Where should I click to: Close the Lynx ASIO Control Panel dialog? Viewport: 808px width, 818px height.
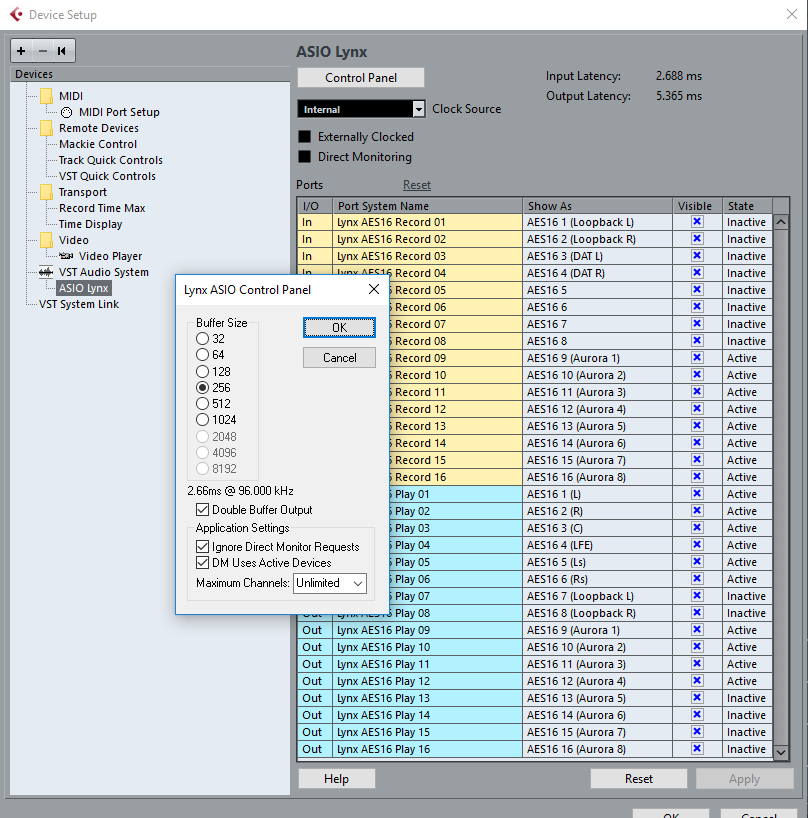pos(373,289)
